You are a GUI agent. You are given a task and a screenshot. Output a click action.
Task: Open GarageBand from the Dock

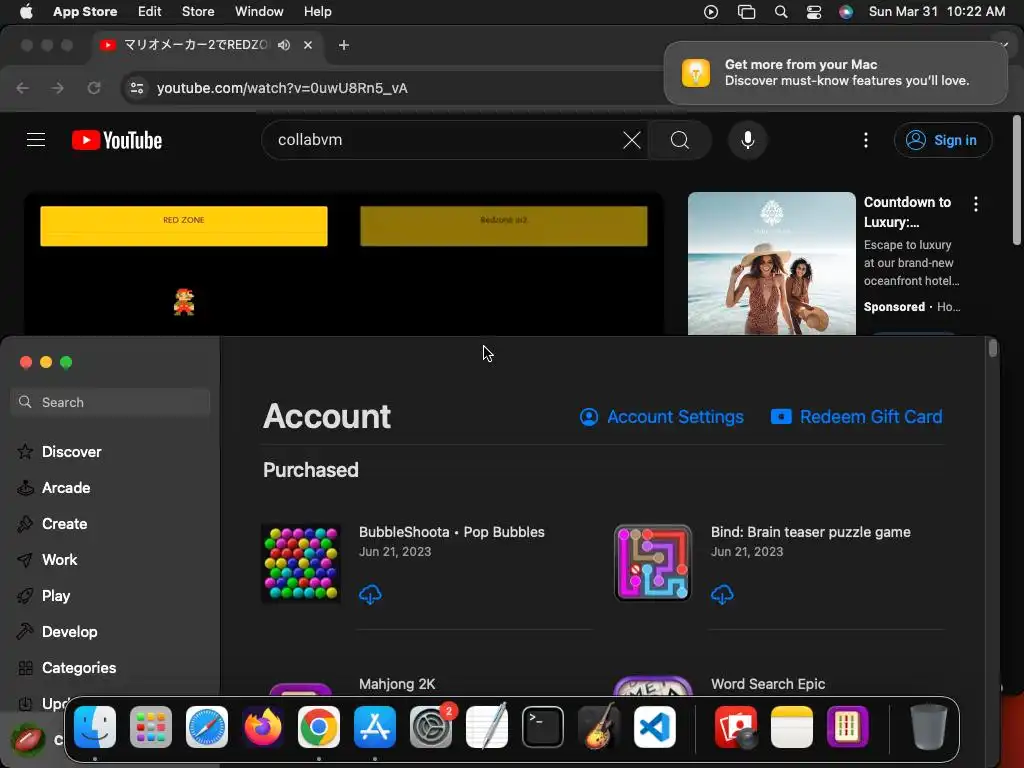599,727
